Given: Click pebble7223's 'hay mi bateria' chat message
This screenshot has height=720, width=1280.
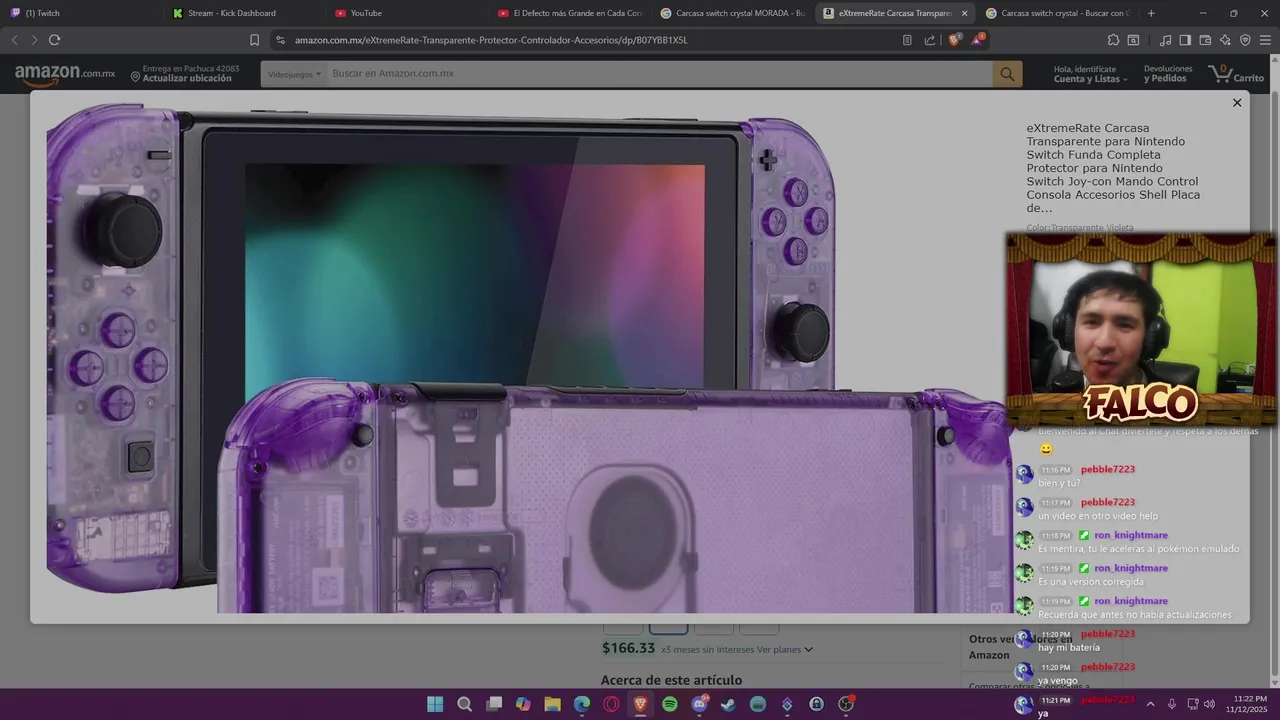Looking at the screenshot, I should click(x=1069, y=648).
